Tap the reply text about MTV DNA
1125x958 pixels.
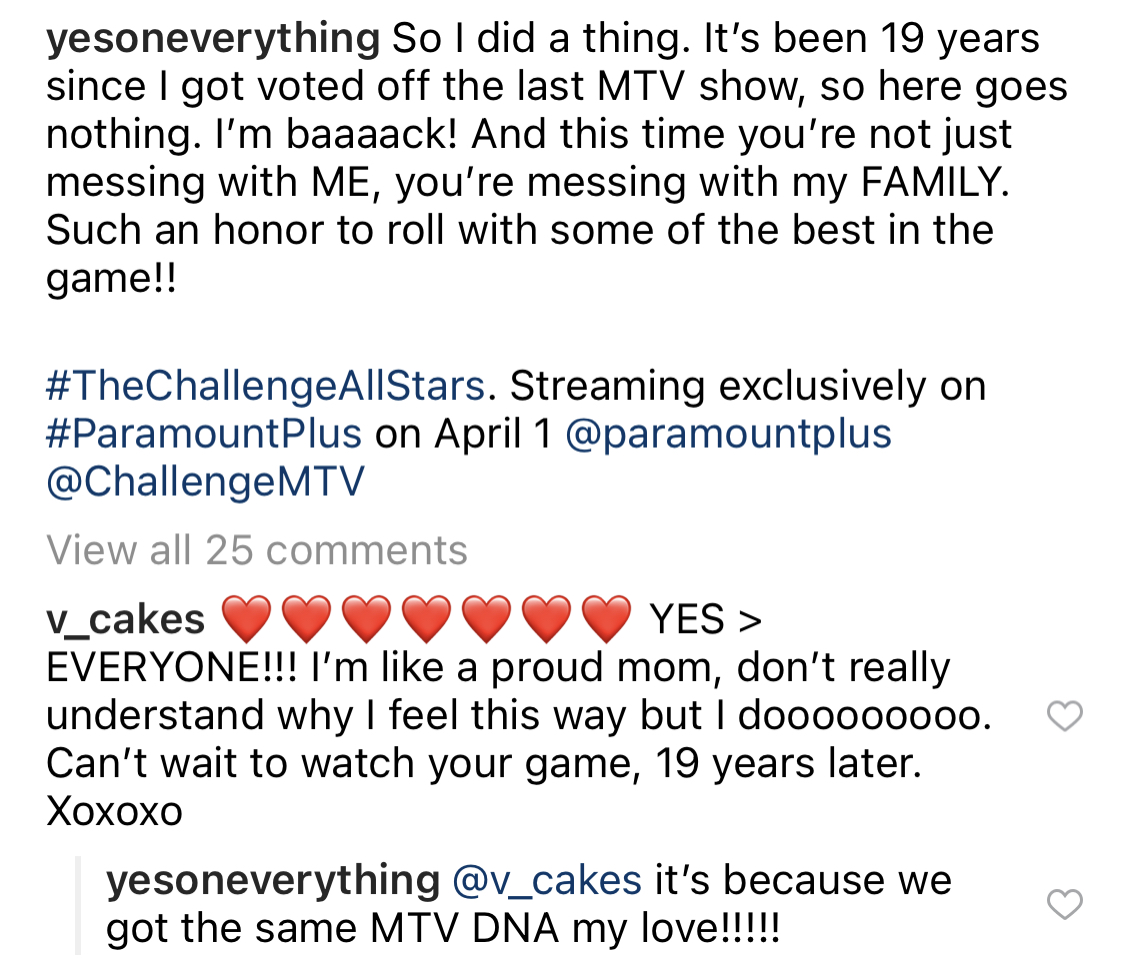point(529,904)
